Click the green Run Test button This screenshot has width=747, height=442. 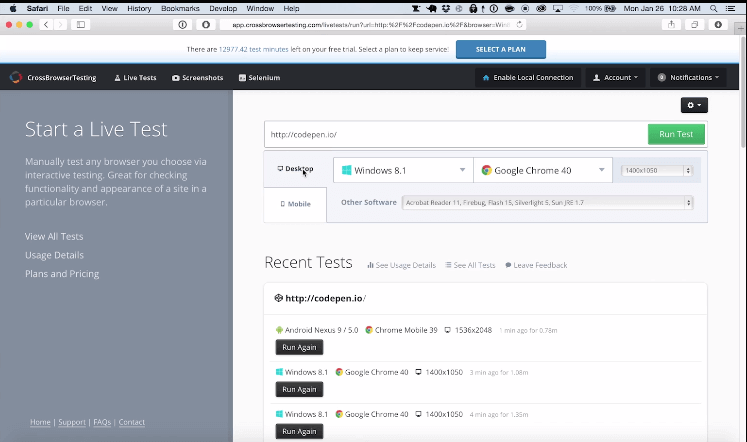pyautogui.click(x=676, y=134)
